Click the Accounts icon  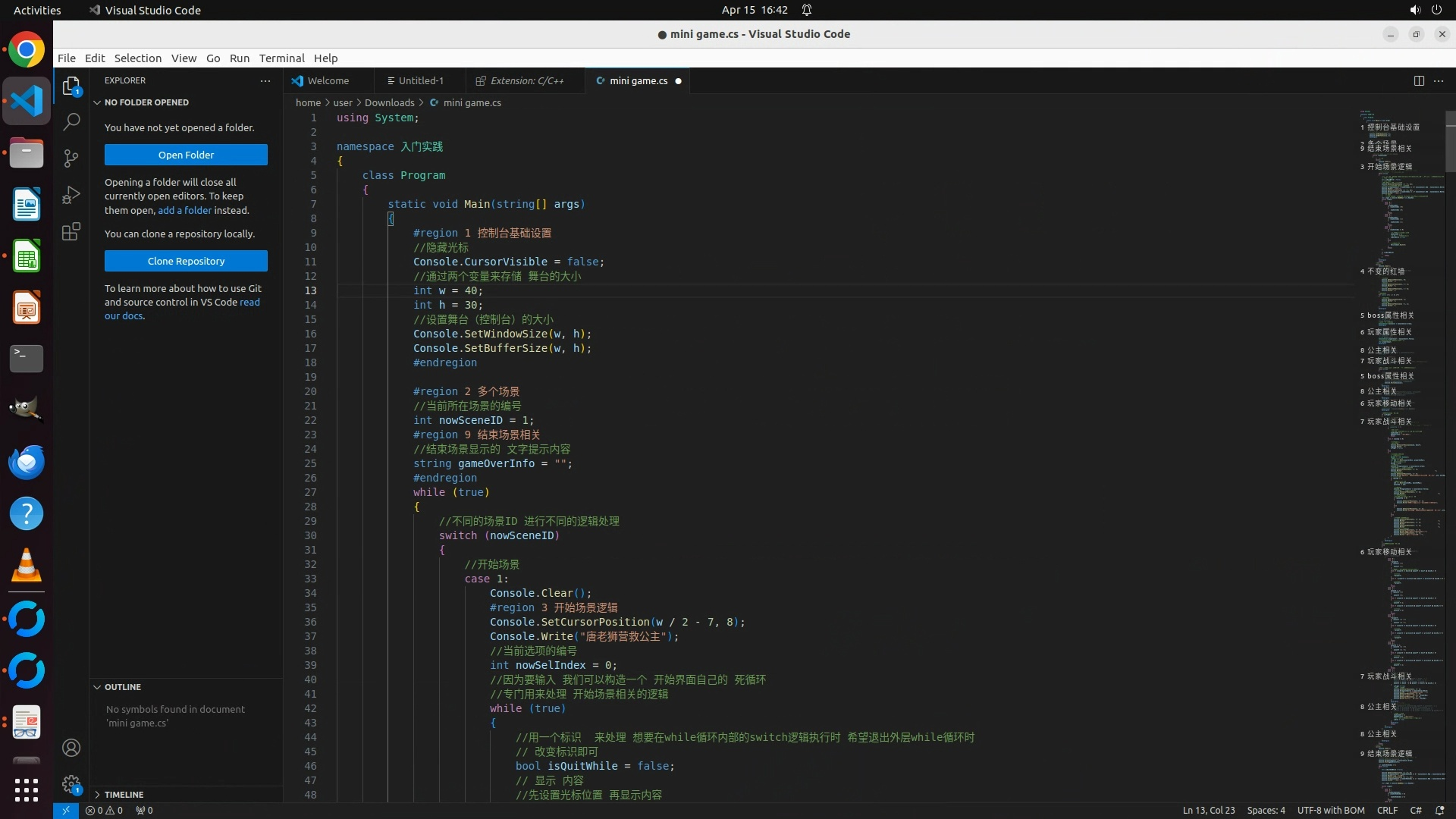click(x=71, y=748)
